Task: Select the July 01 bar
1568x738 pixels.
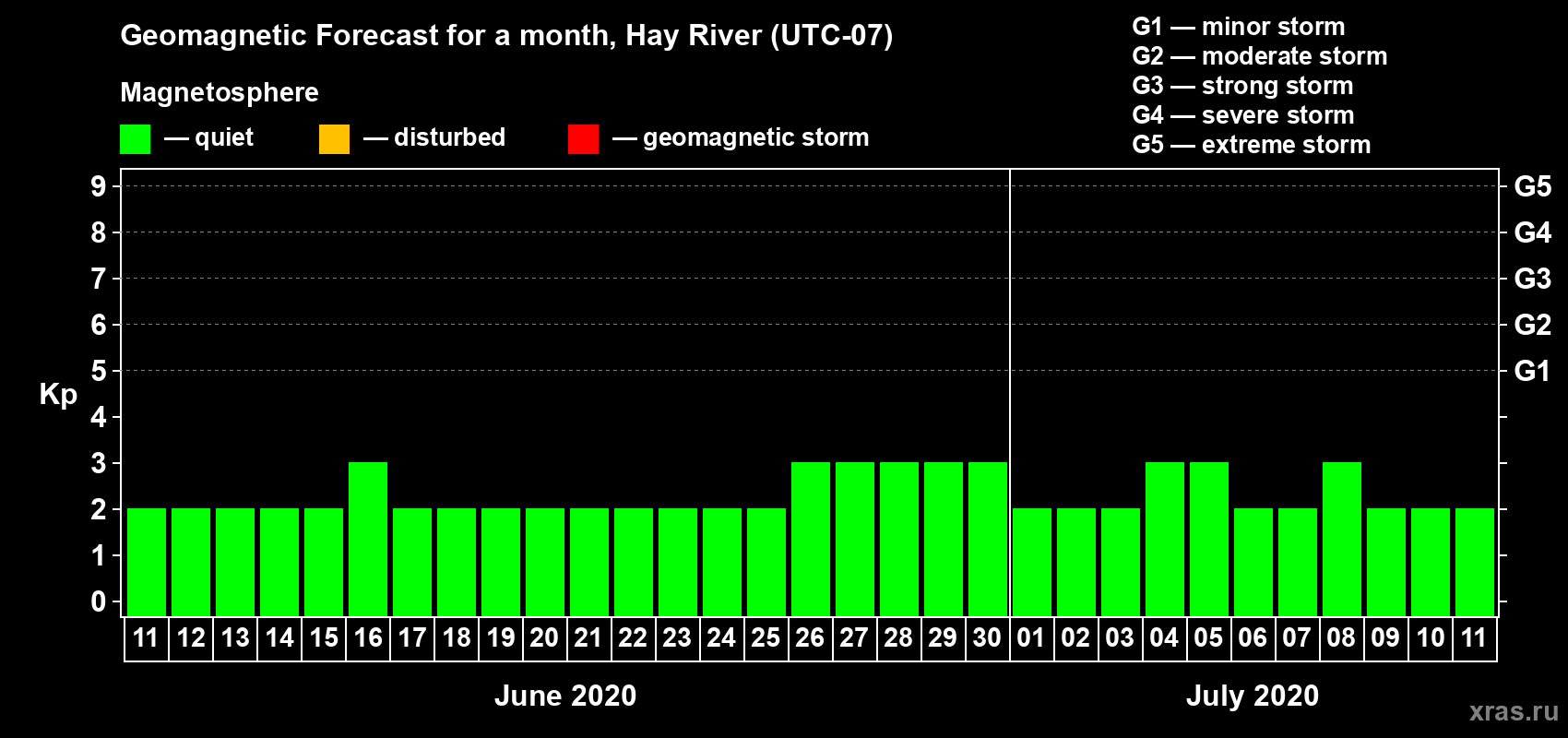Action: coord(1032,562)
